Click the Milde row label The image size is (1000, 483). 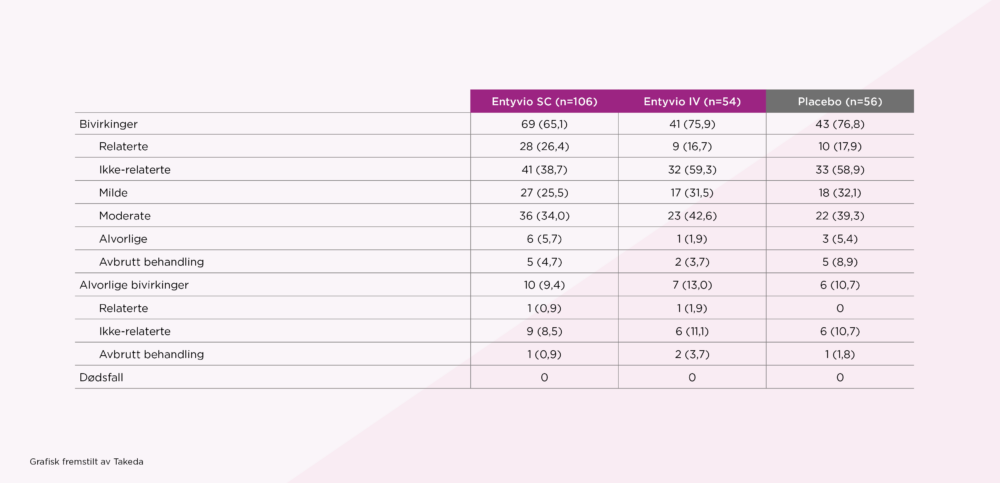(113, 193)
